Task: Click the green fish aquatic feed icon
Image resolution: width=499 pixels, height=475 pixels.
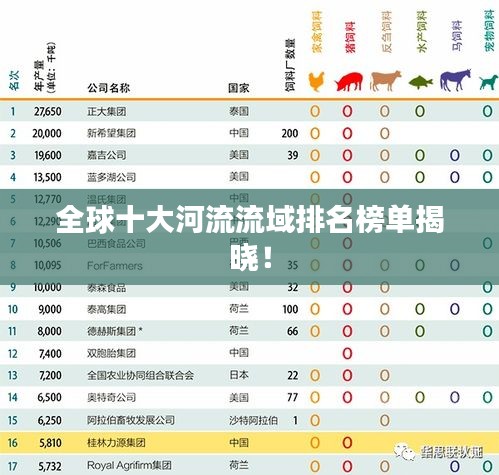Action: click(420, 82)
